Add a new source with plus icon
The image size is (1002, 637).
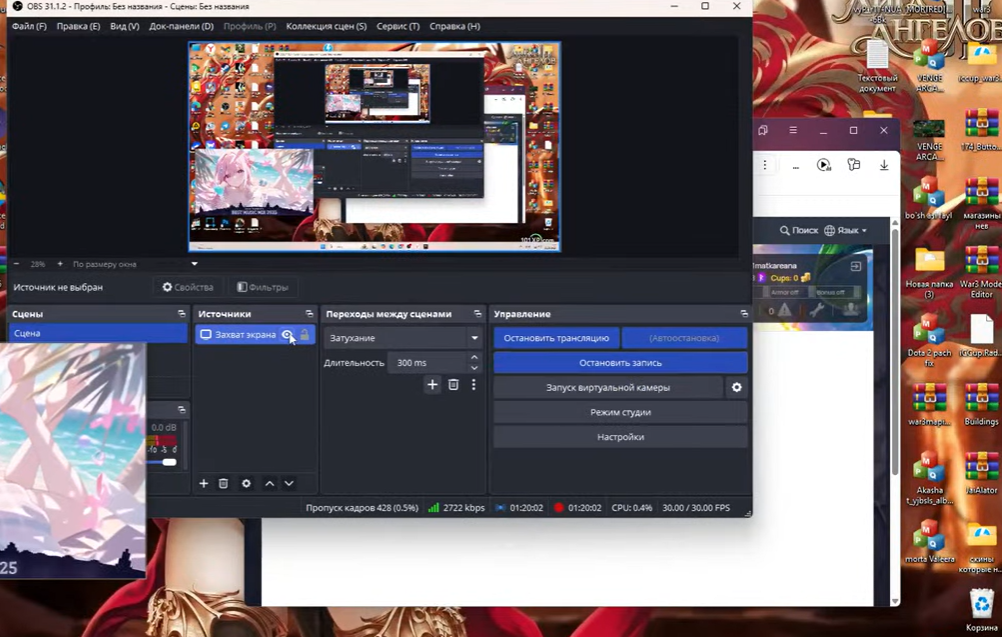203,484
